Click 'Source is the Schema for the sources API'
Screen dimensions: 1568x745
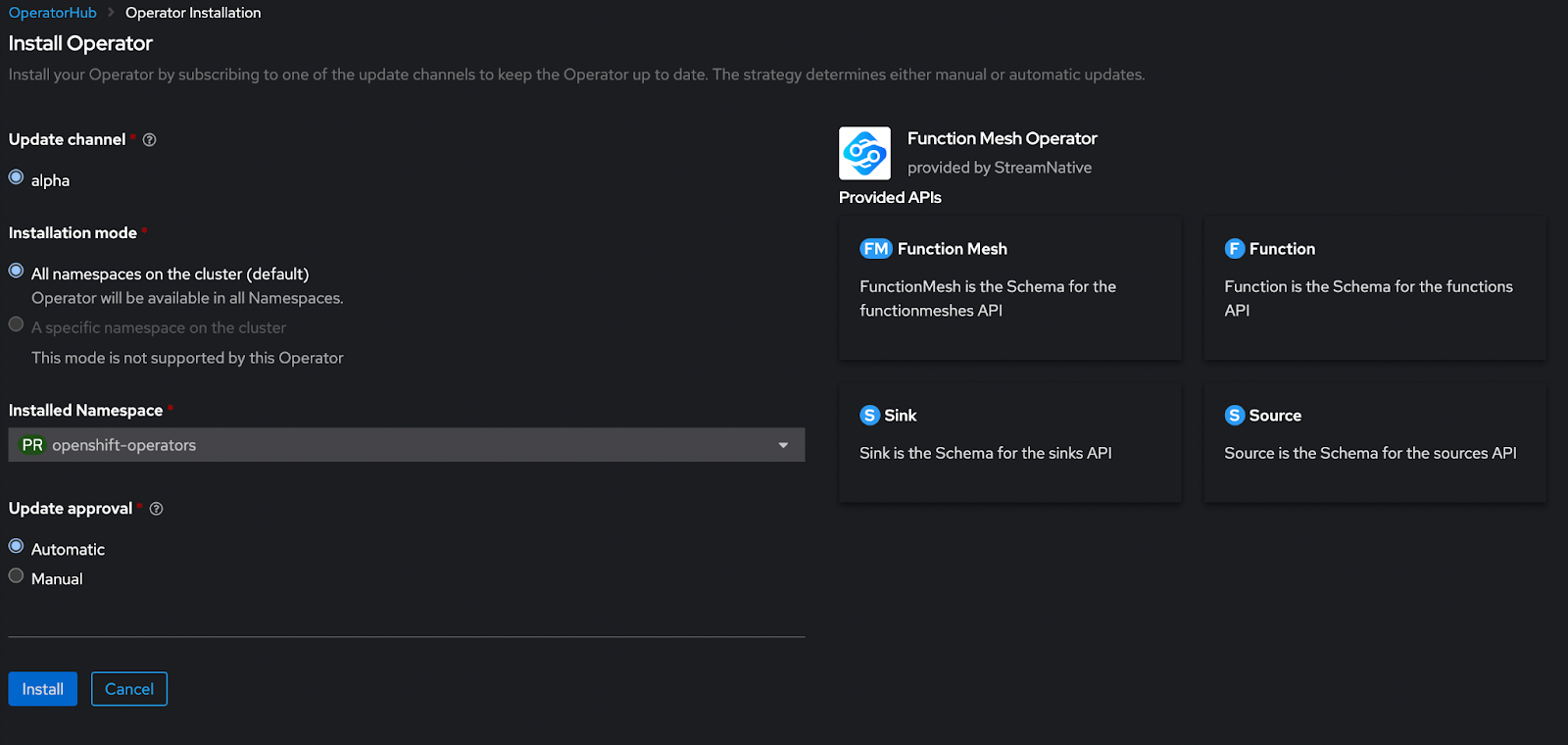tap(1370, 453)
